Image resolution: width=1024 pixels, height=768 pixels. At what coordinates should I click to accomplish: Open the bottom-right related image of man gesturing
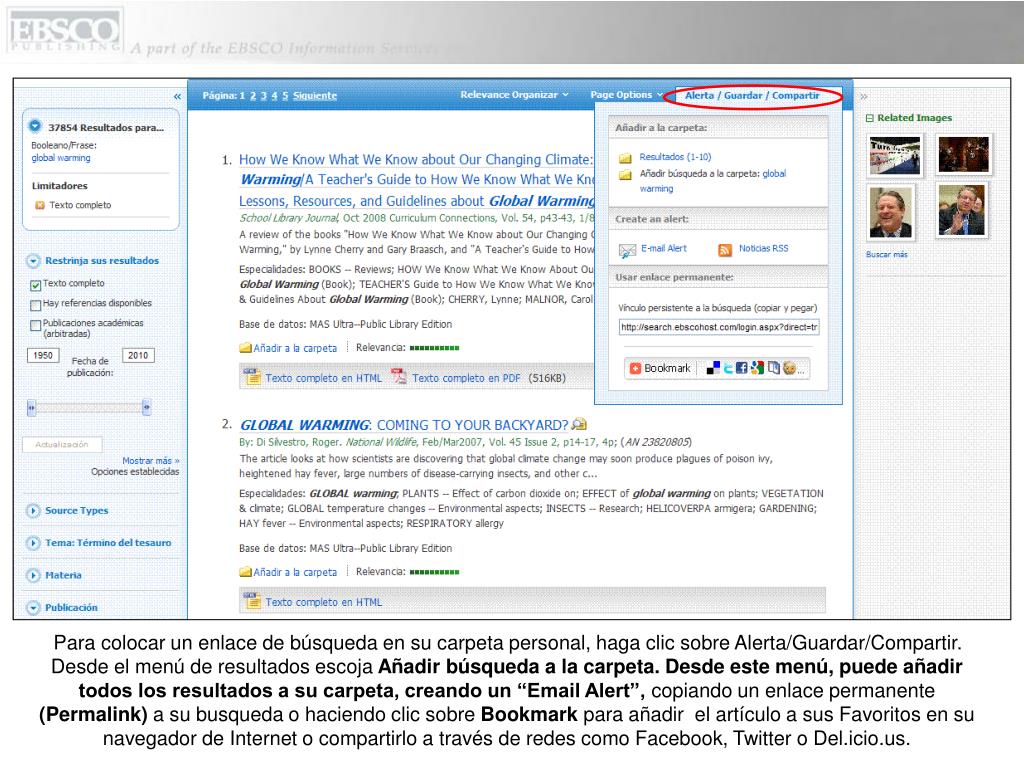(961, 210)
